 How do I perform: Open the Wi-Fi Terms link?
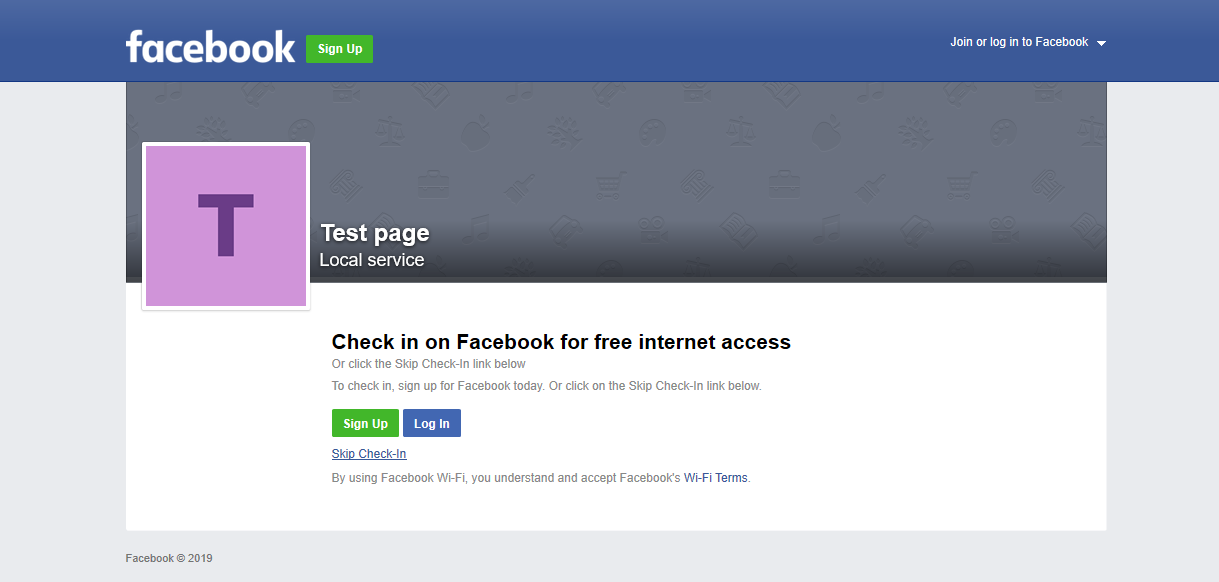point(715,478)
